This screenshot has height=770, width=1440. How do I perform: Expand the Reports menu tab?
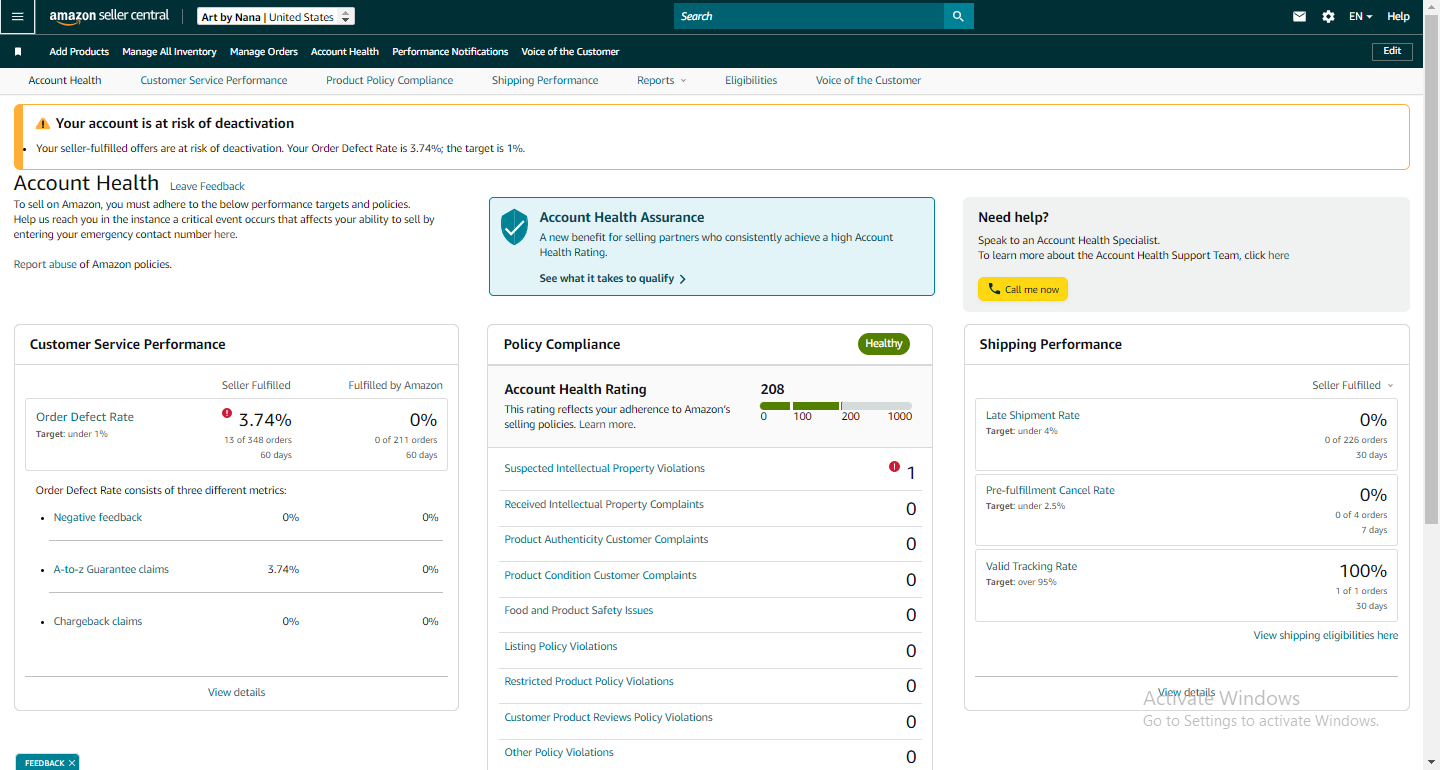(x=661, y=80)
